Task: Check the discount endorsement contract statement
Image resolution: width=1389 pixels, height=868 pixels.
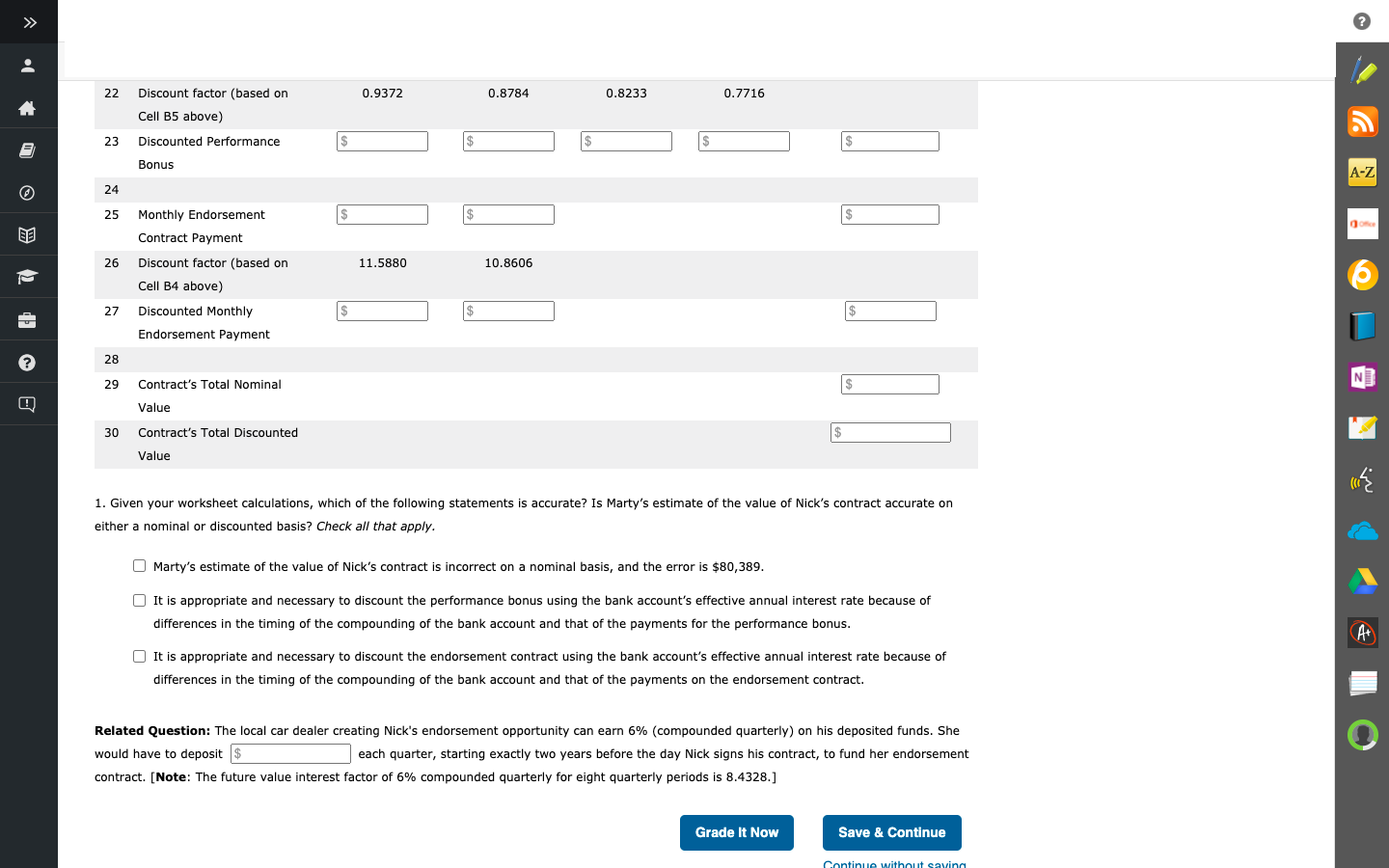Action: click(x=140, y=657)
